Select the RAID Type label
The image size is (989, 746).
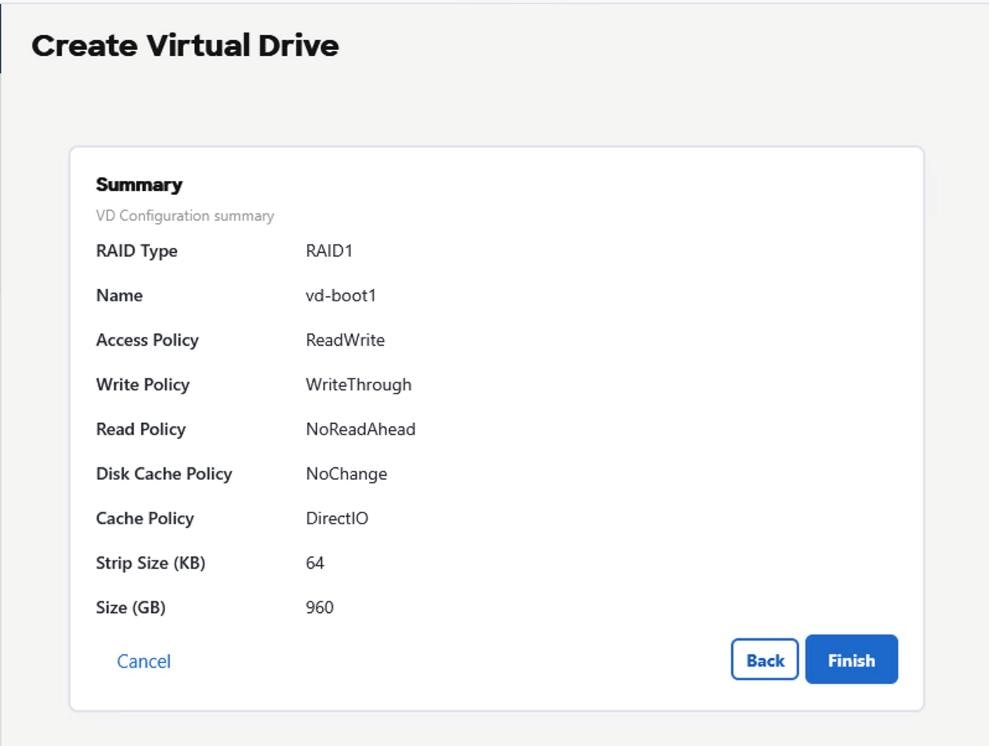pos(137,251)
